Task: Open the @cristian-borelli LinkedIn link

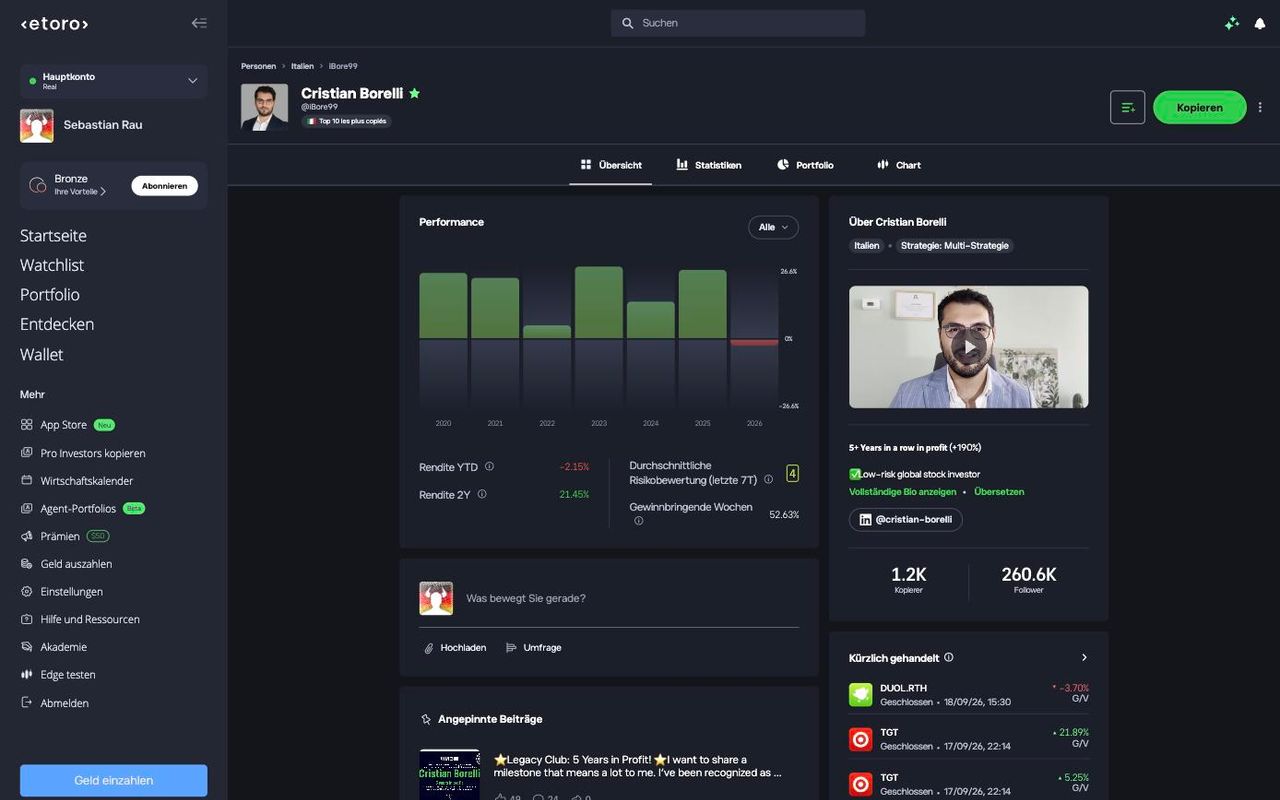Action: click(906, 520)
